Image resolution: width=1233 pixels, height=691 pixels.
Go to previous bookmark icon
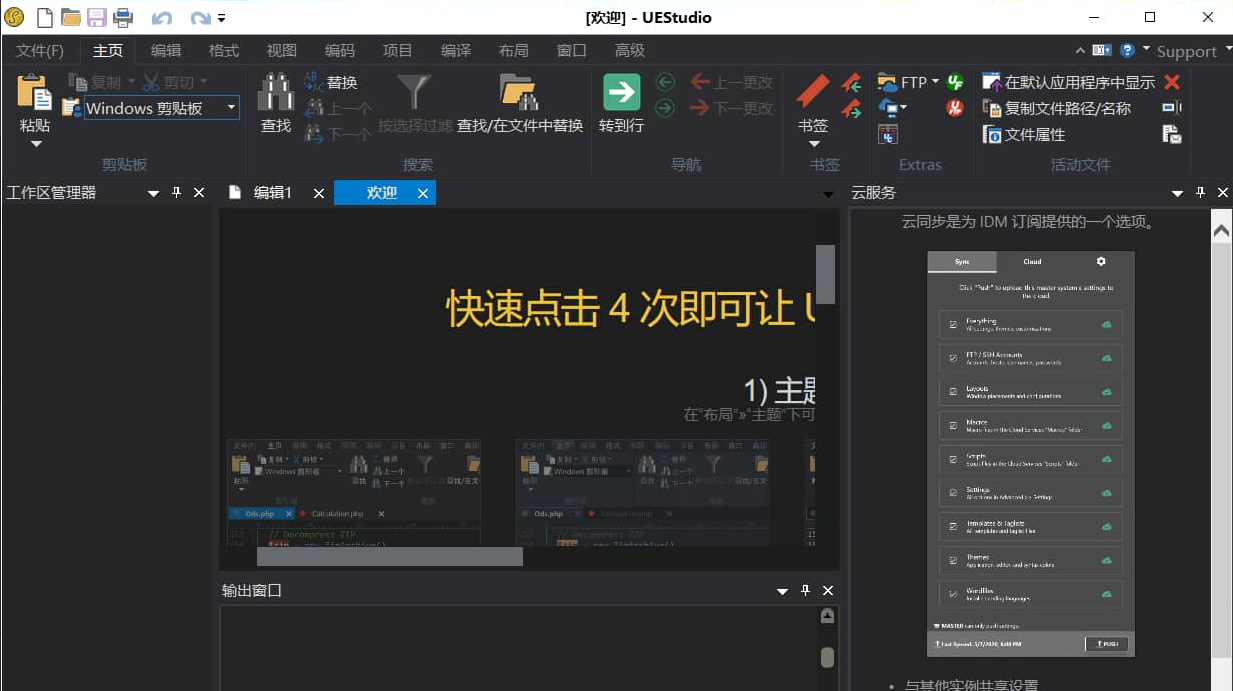[851, 82]
